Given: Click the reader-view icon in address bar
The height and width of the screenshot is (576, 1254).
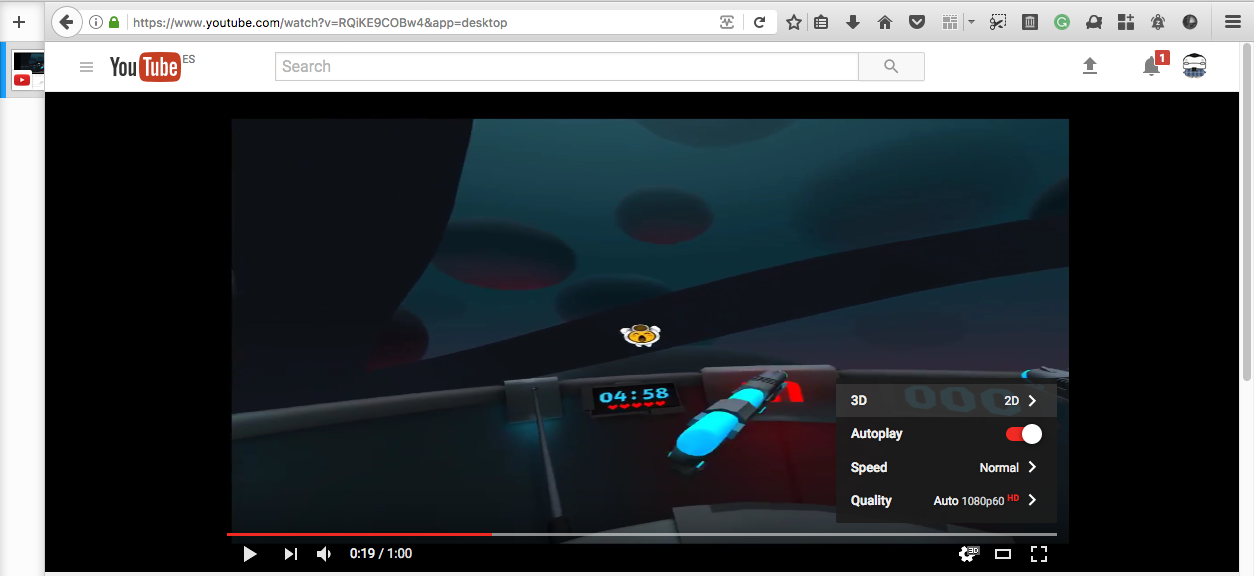Looking at the screenshot, I should point(728,22).
